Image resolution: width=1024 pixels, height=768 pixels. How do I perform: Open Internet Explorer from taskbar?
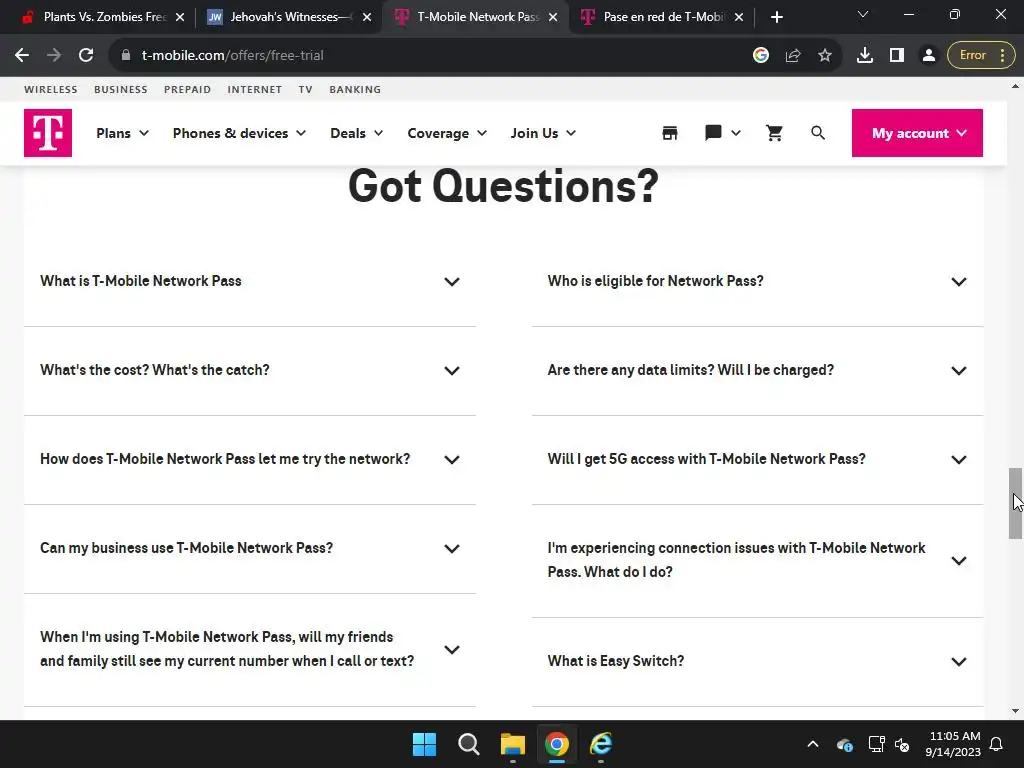(601, 744)
